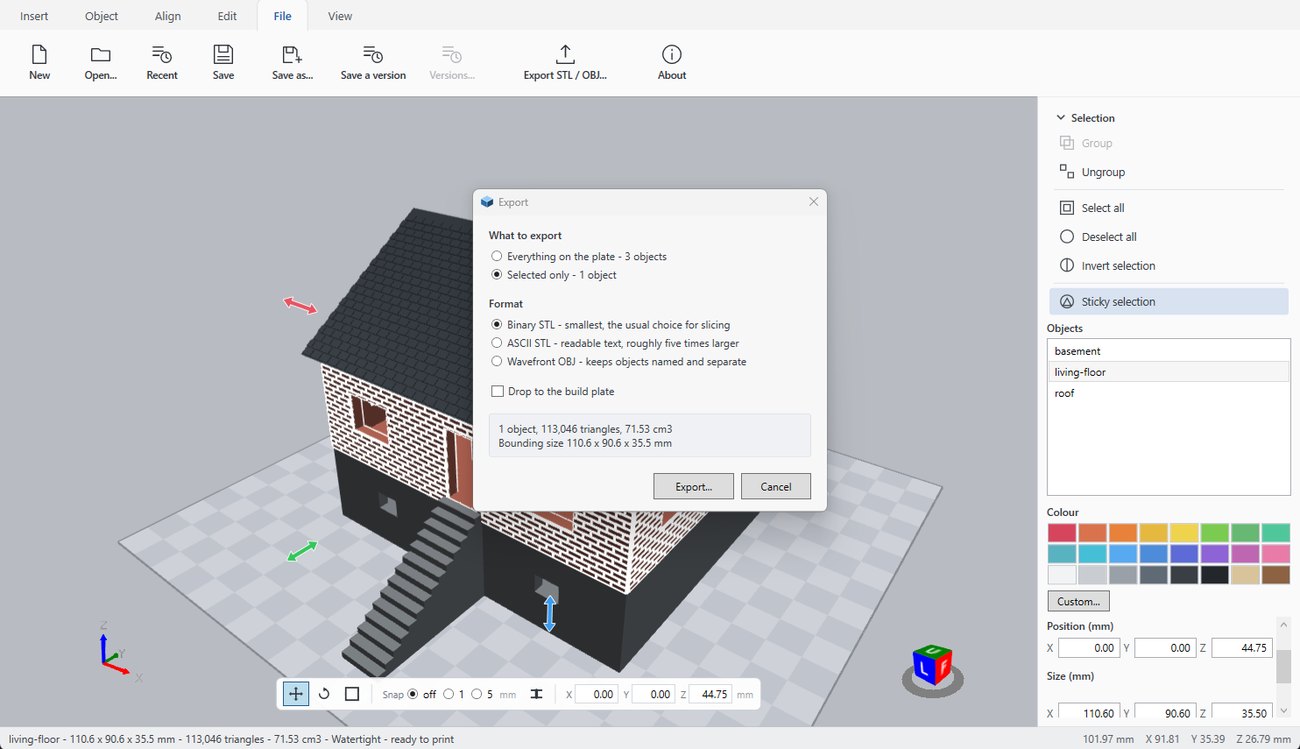Pick the pink colour swatch
Viewport: 1300px width, 749px height.
(x=1276, y=554)
